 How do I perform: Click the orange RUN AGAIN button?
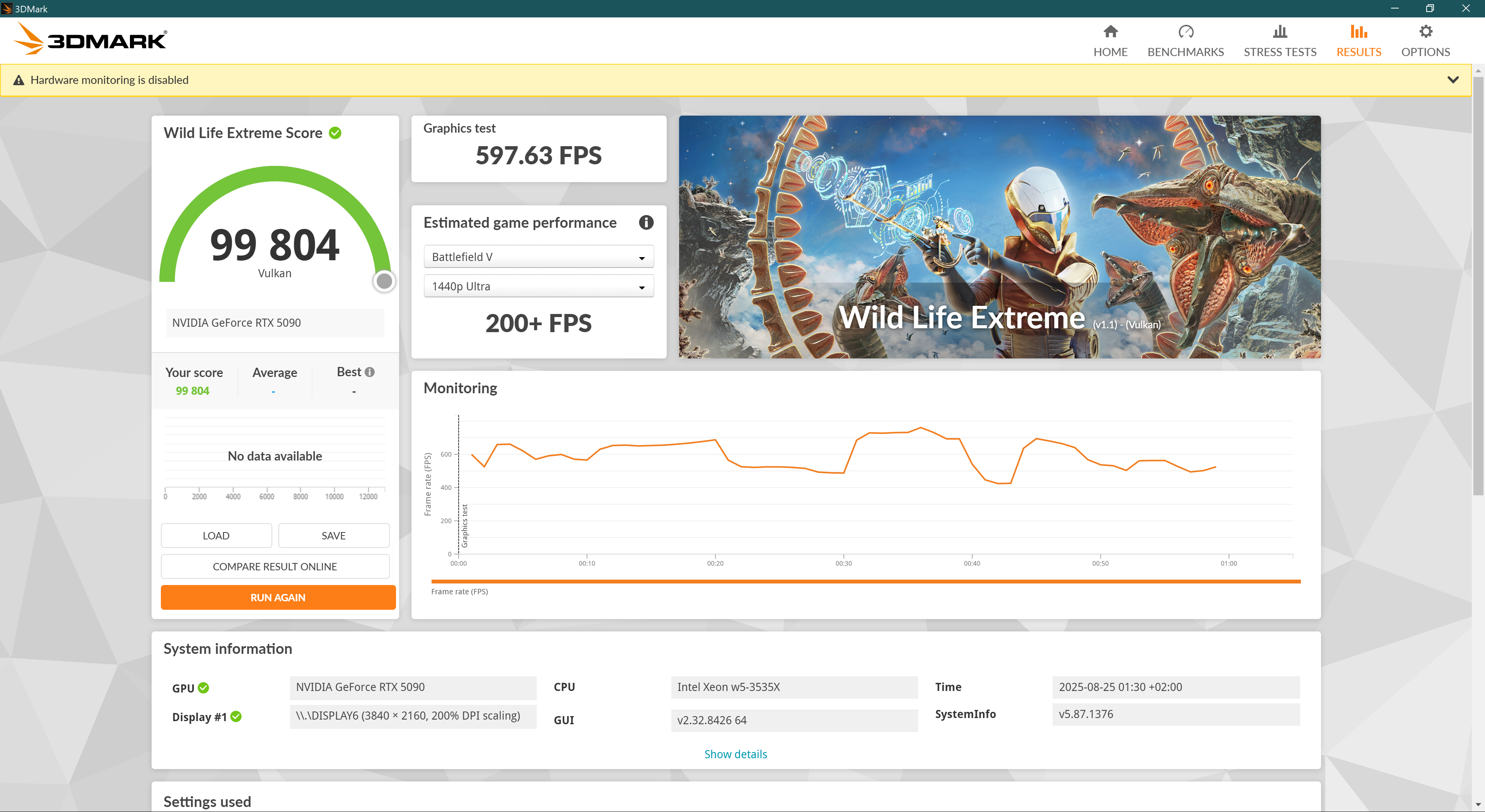point(278,598)
